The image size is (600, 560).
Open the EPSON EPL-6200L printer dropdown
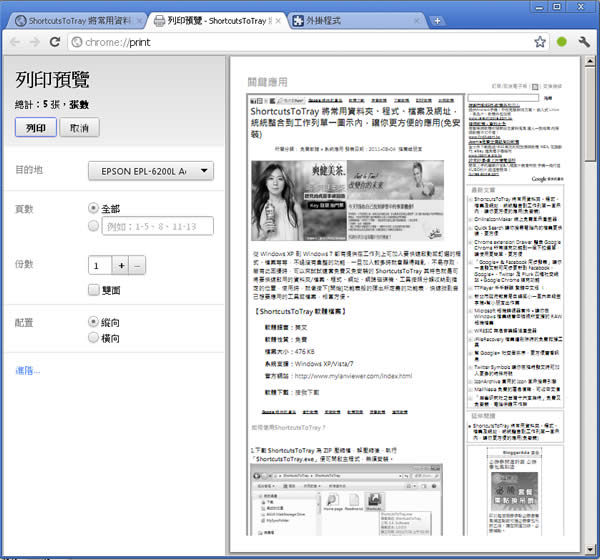coord(151,172)
